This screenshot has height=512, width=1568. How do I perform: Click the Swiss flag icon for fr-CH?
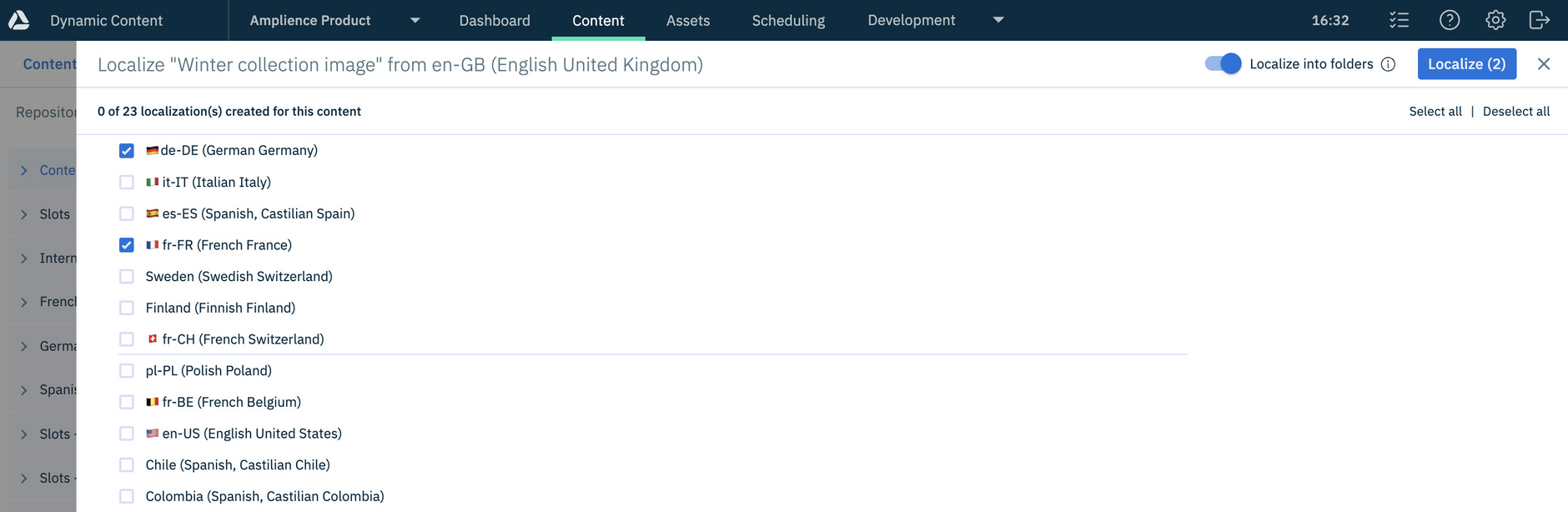(x=152, y=339)
